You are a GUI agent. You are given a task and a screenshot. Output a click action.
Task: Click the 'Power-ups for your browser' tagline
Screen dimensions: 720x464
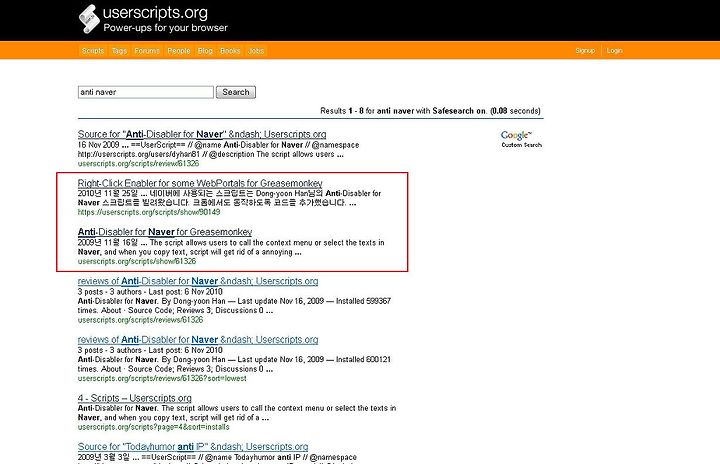click(x=165, y=28)
